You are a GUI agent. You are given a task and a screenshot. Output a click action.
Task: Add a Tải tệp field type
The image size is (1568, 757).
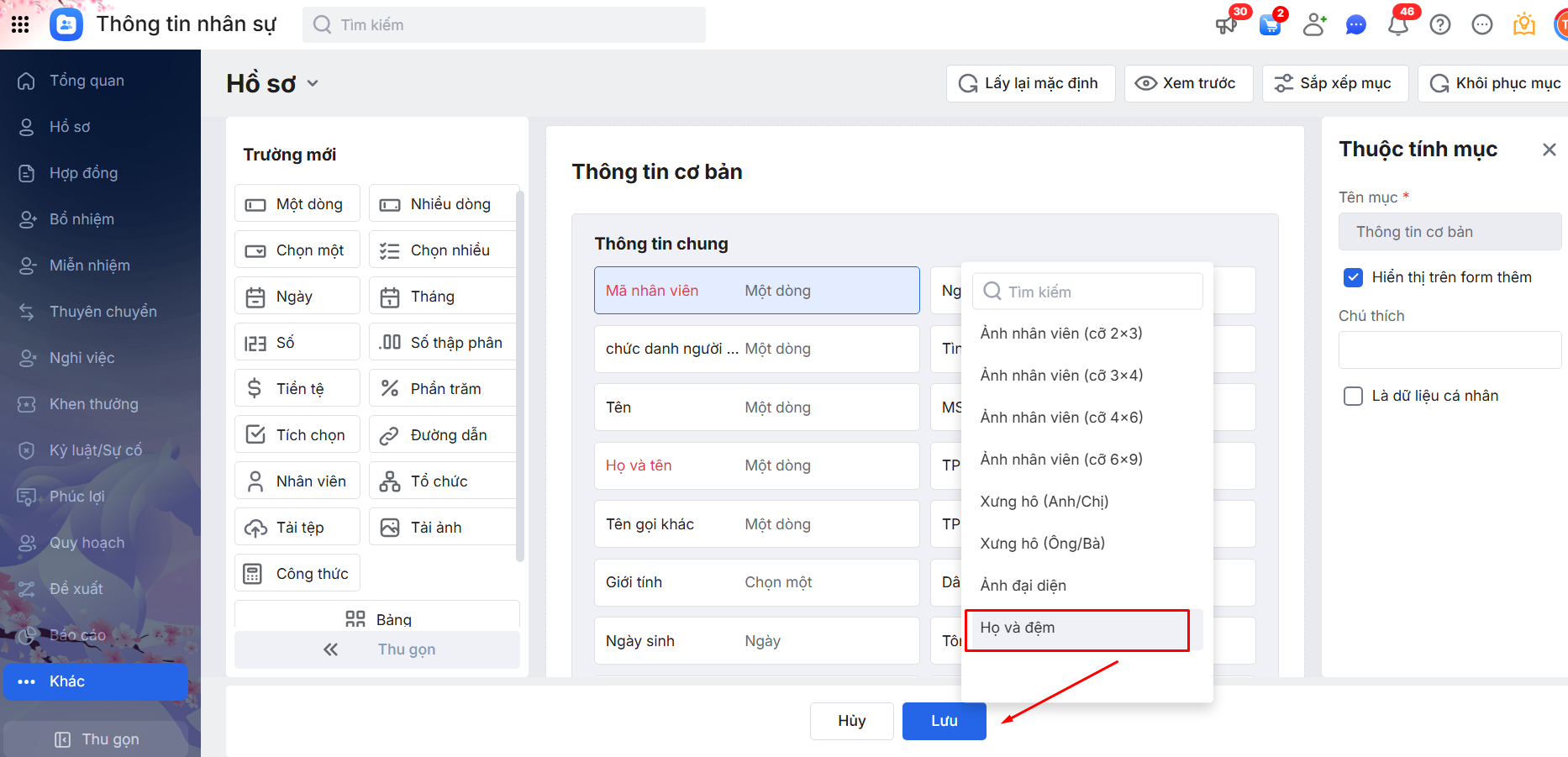point(297,528)
